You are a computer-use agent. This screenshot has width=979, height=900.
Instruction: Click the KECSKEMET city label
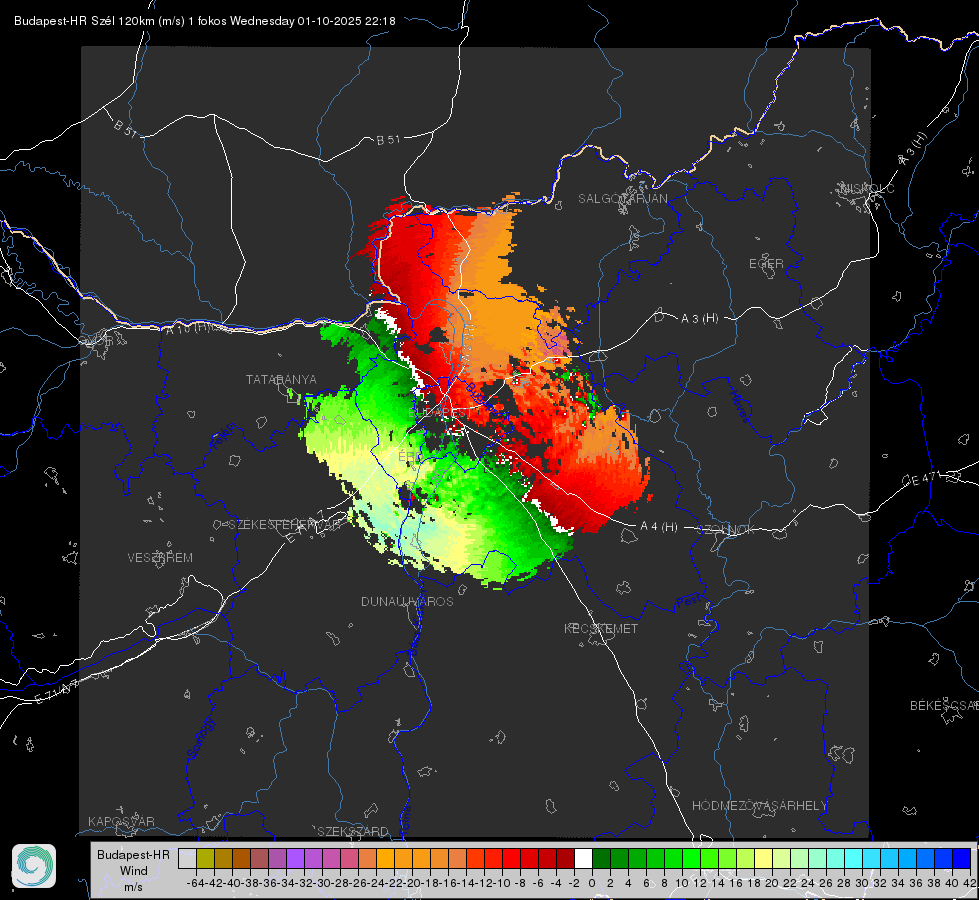pos(601,629)
